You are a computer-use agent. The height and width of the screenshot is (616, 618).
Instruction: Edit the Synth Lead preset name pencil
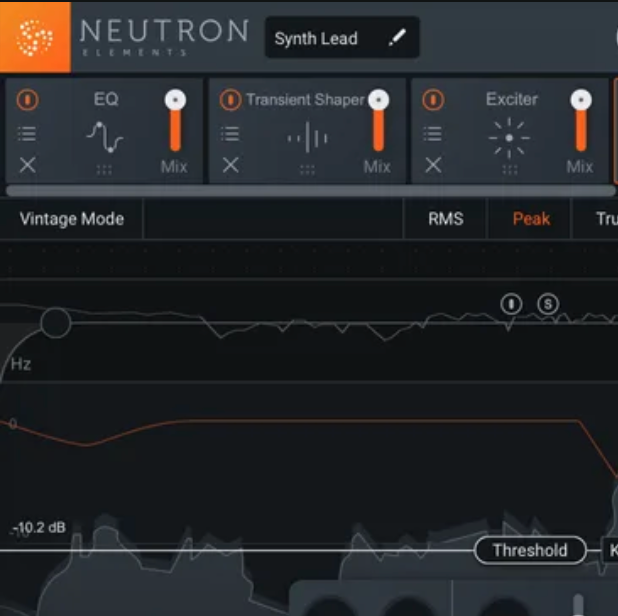(397, 38)
